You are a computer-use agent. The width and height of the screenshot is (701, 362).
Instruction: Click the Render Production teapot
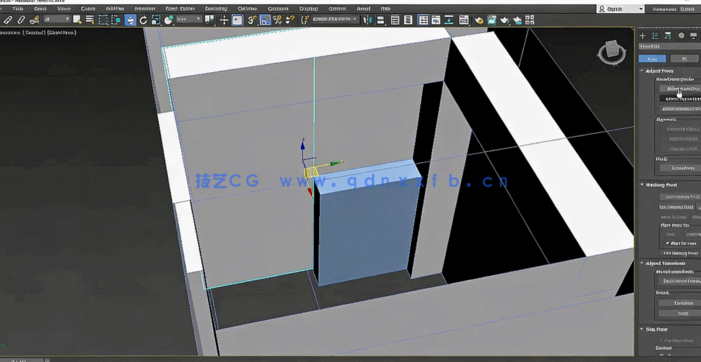pos(505,20)
